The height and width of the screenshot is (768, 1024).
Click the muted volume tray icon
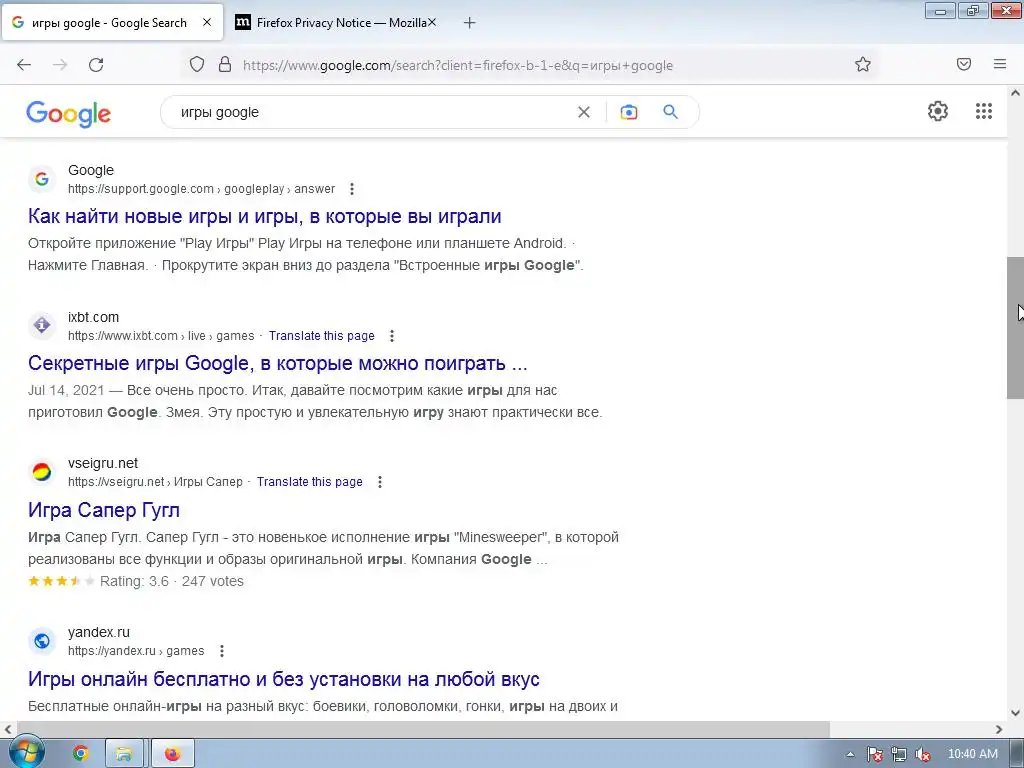tap(923, 754)
